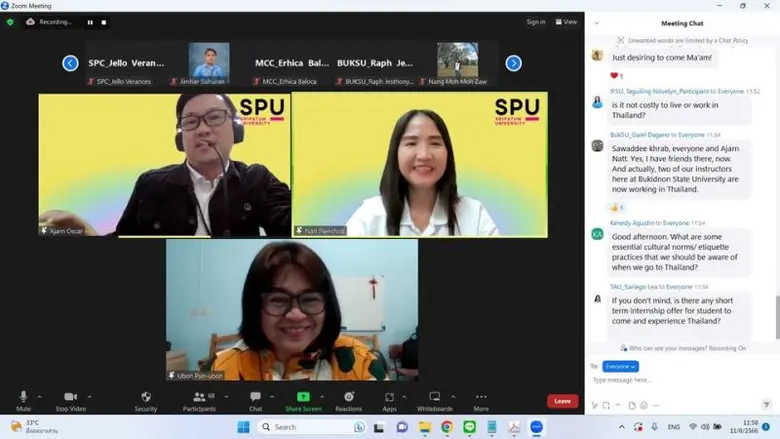This screenshot has height=439, width=780.
Task: Expand video options arrow beside Stop Video
Action: point(91,396)
